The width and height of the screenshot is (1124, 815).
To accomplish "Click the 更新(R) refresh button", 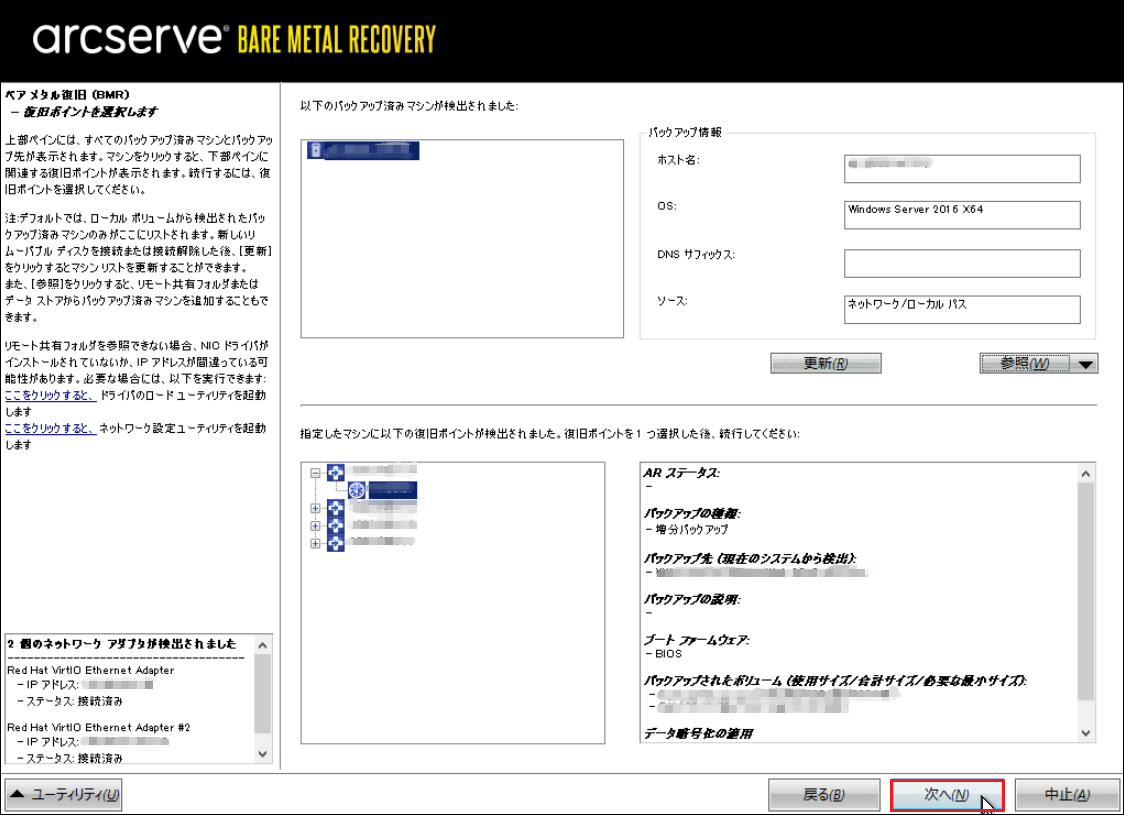I will pyautogui.click(x=826, y=363).
